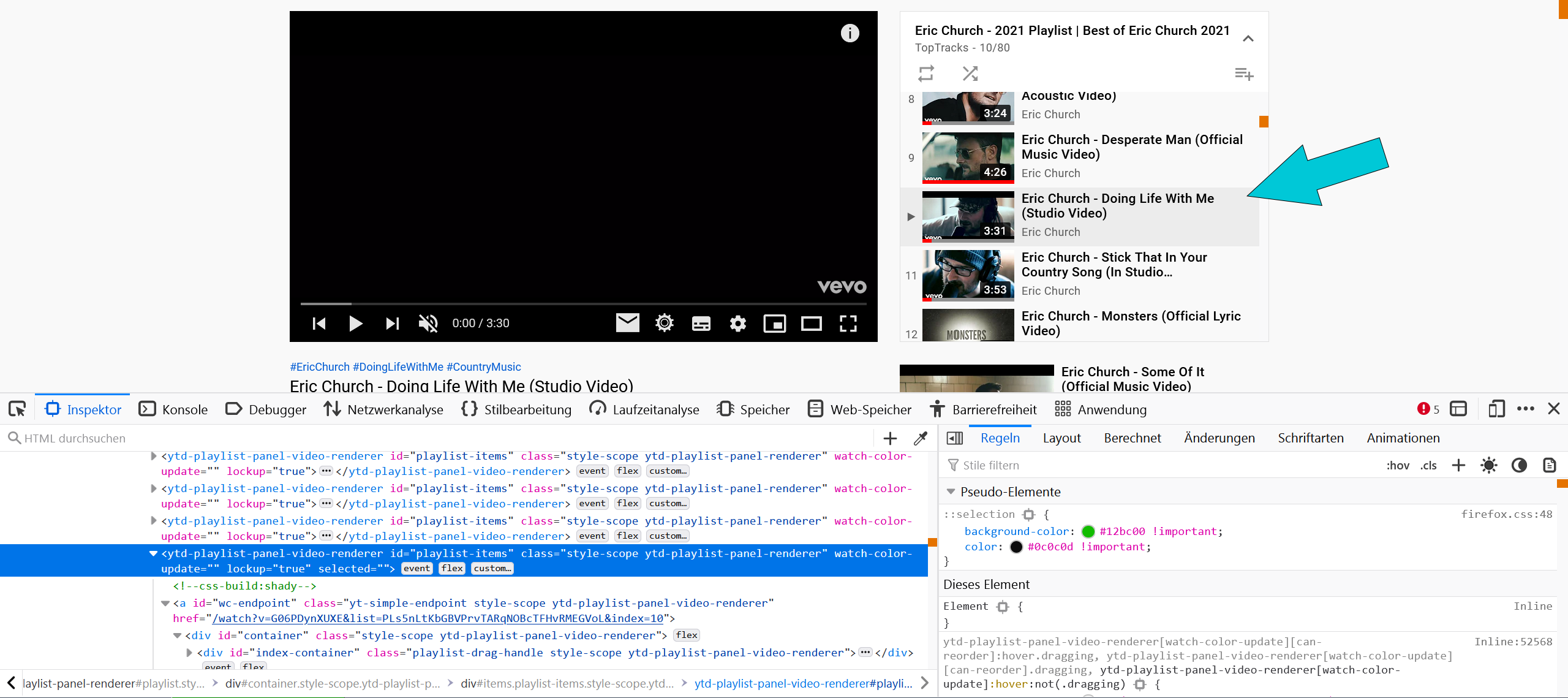1568x698 pixels.
Task: Click the green #12bc00 color swatch
Action: pyautogui.click(x=1088, y=531)
